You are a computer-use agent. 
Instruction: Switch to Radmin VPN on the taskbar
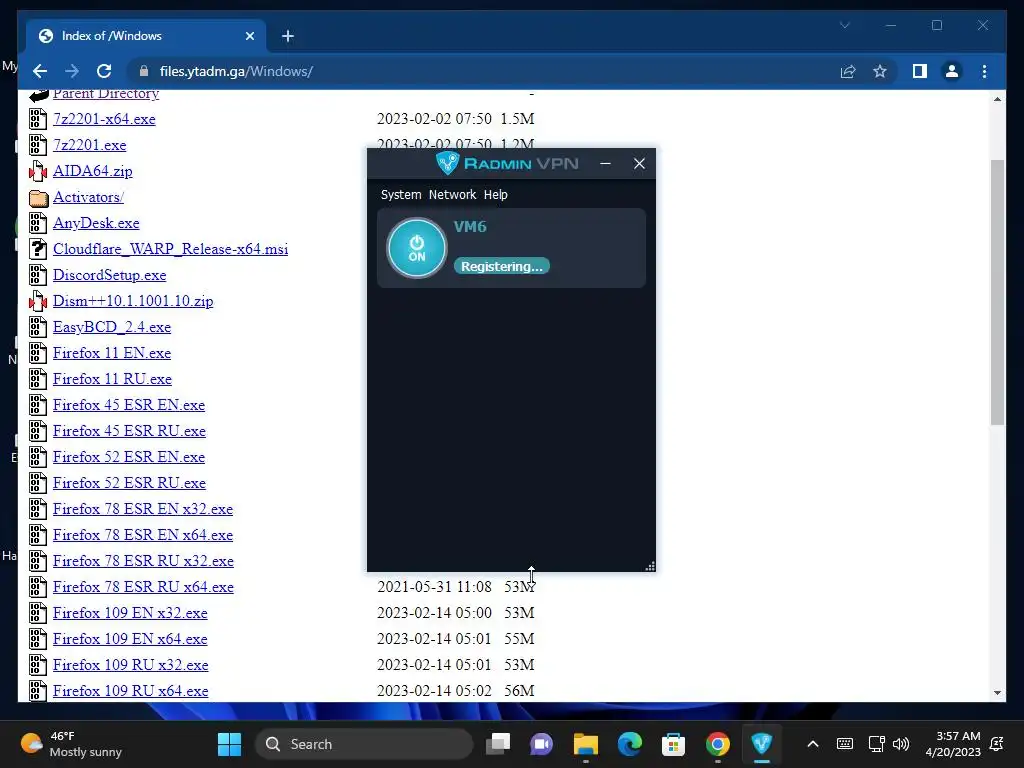(761, 744)
